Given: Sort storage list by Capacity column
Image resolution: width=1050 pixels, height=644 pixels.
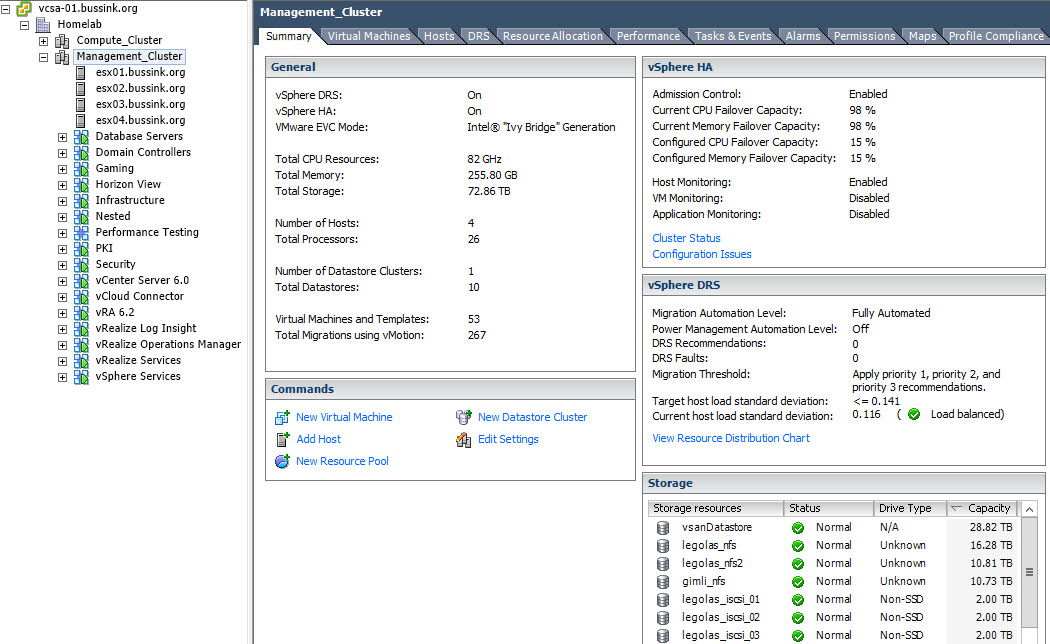Looking at the screenshot, I should pos(982,509).
